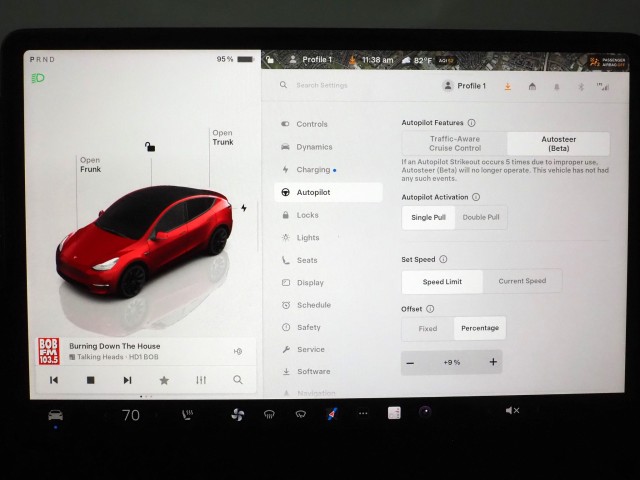Open the Profile 1 selector in settings
The image size is (640, 480).
pos(464,86)
